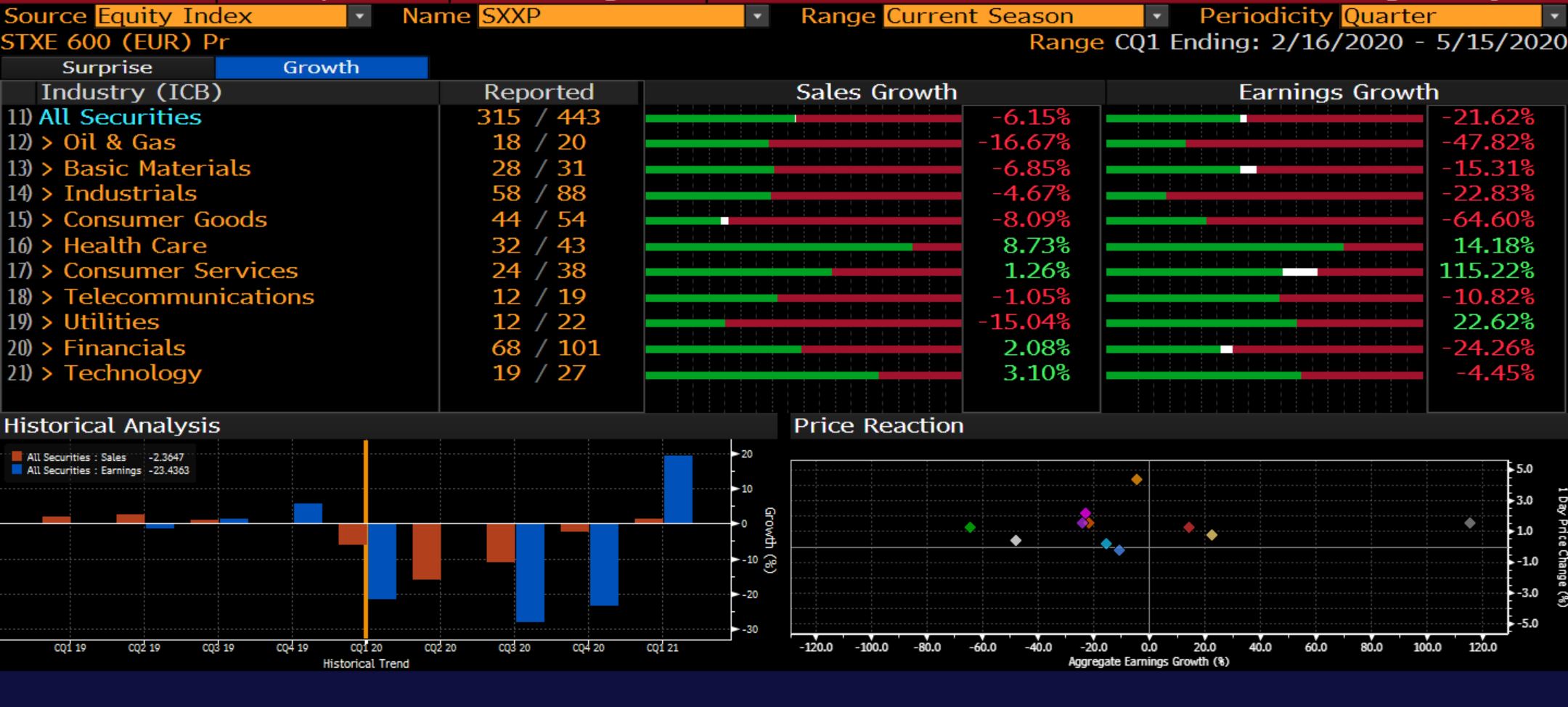Image resolution: width=1568 pixels, height=707 pixels.
Task: Expand the Basic Materials industry
Action: 47,168
